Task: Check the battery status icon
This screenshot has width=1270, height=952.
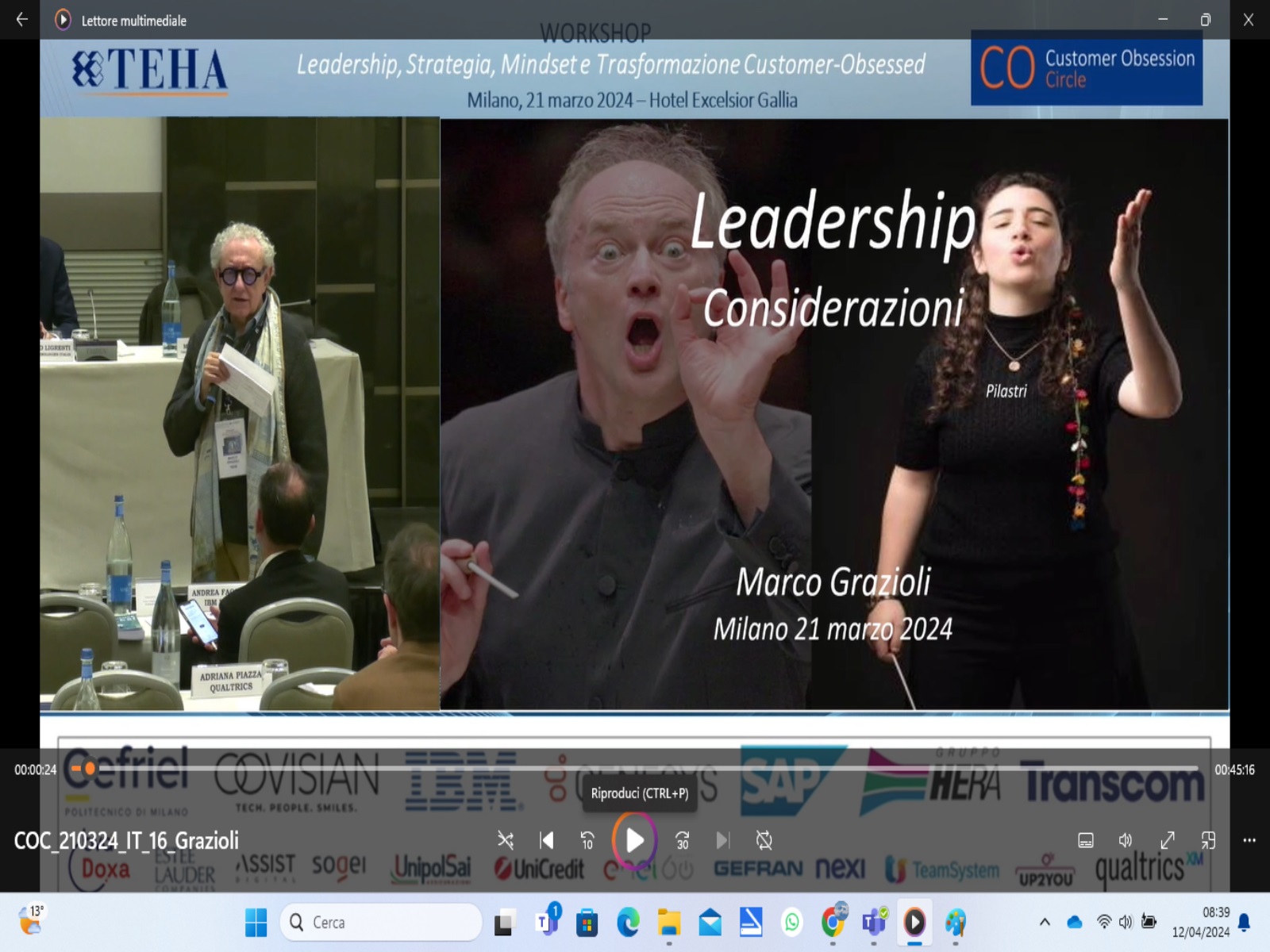Action: (1149, 921)
